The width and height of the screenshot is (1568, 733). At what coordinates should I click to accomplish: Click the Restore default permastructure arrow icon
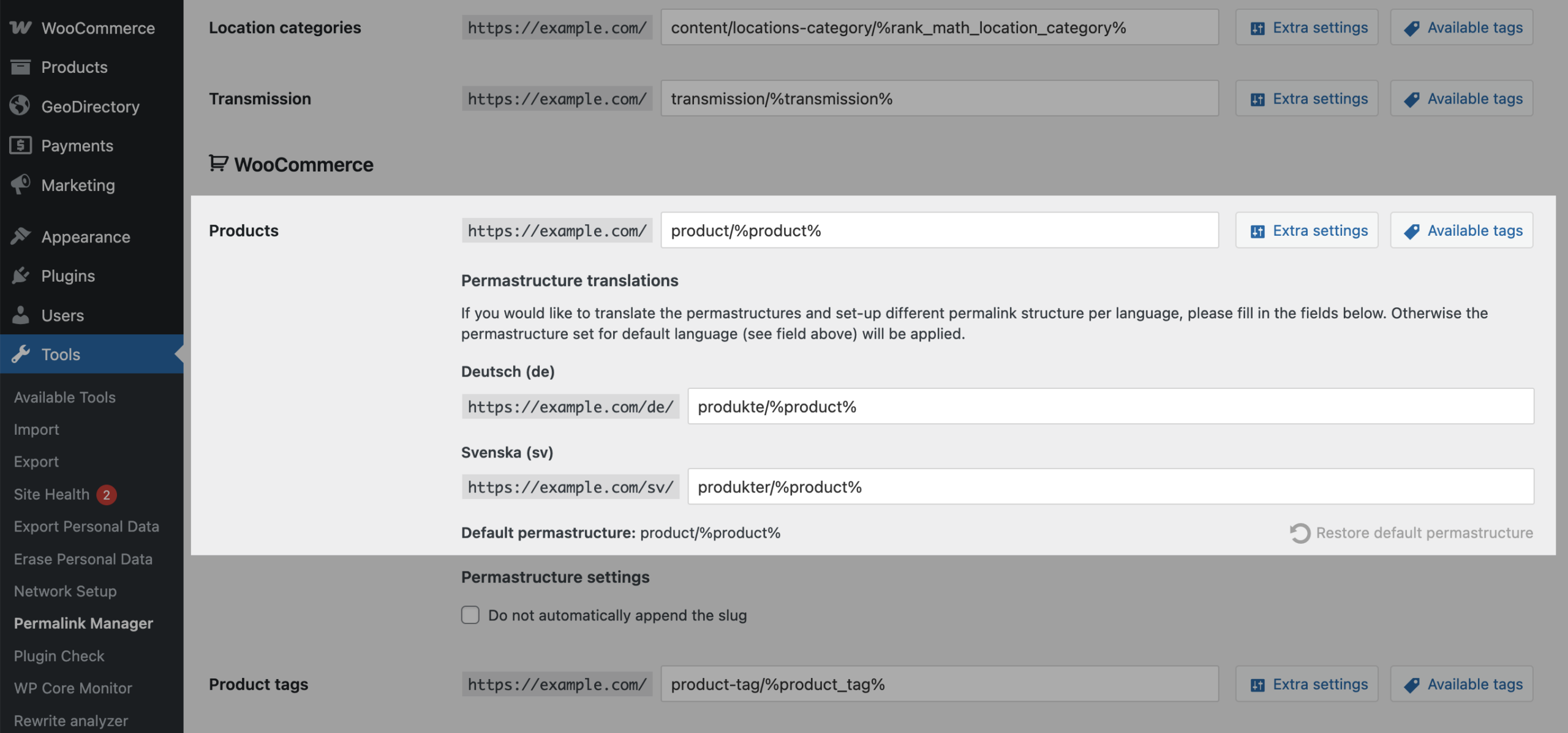pyautogui.click(x=1299, y=533)
